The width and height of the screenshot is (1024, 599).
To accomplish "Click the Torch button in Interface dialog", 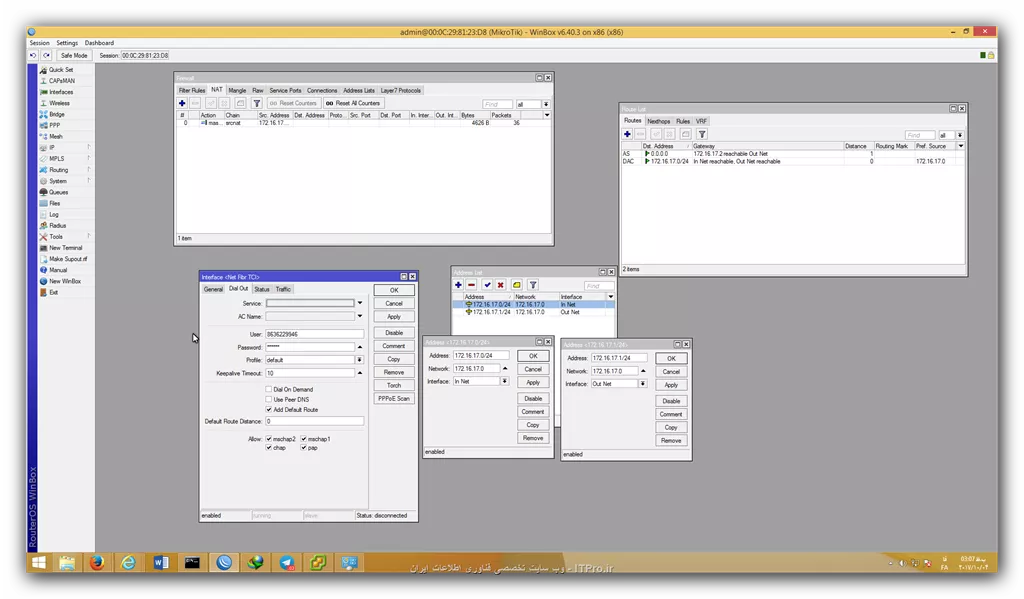I will point(394,385).
